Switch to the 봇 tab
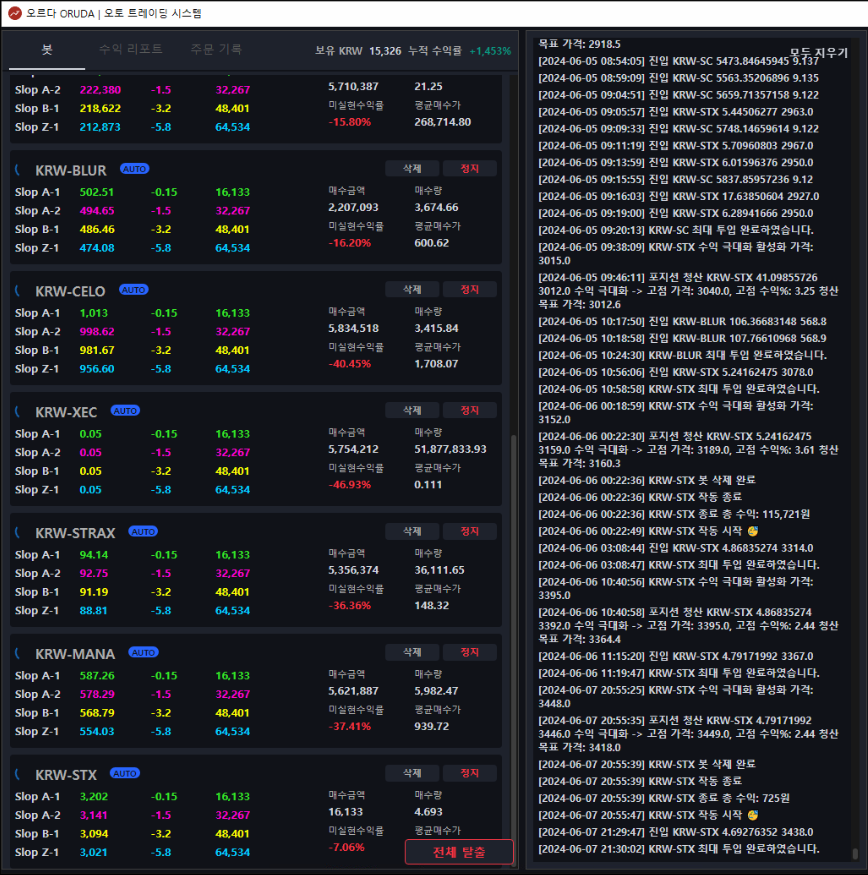 point(47,50)
